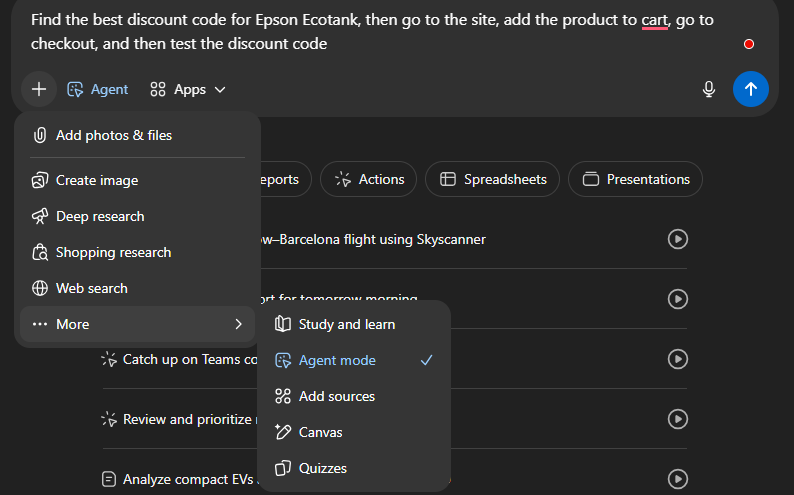Click the Canvas pencil icon
The image size is (794, 495).
(x=283, y=432)
